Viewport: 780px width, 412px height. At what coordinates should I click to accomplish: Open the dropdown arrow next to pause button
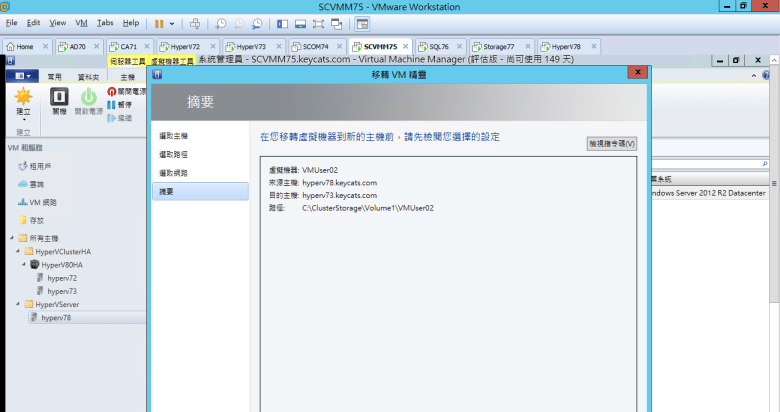[172, 22]
